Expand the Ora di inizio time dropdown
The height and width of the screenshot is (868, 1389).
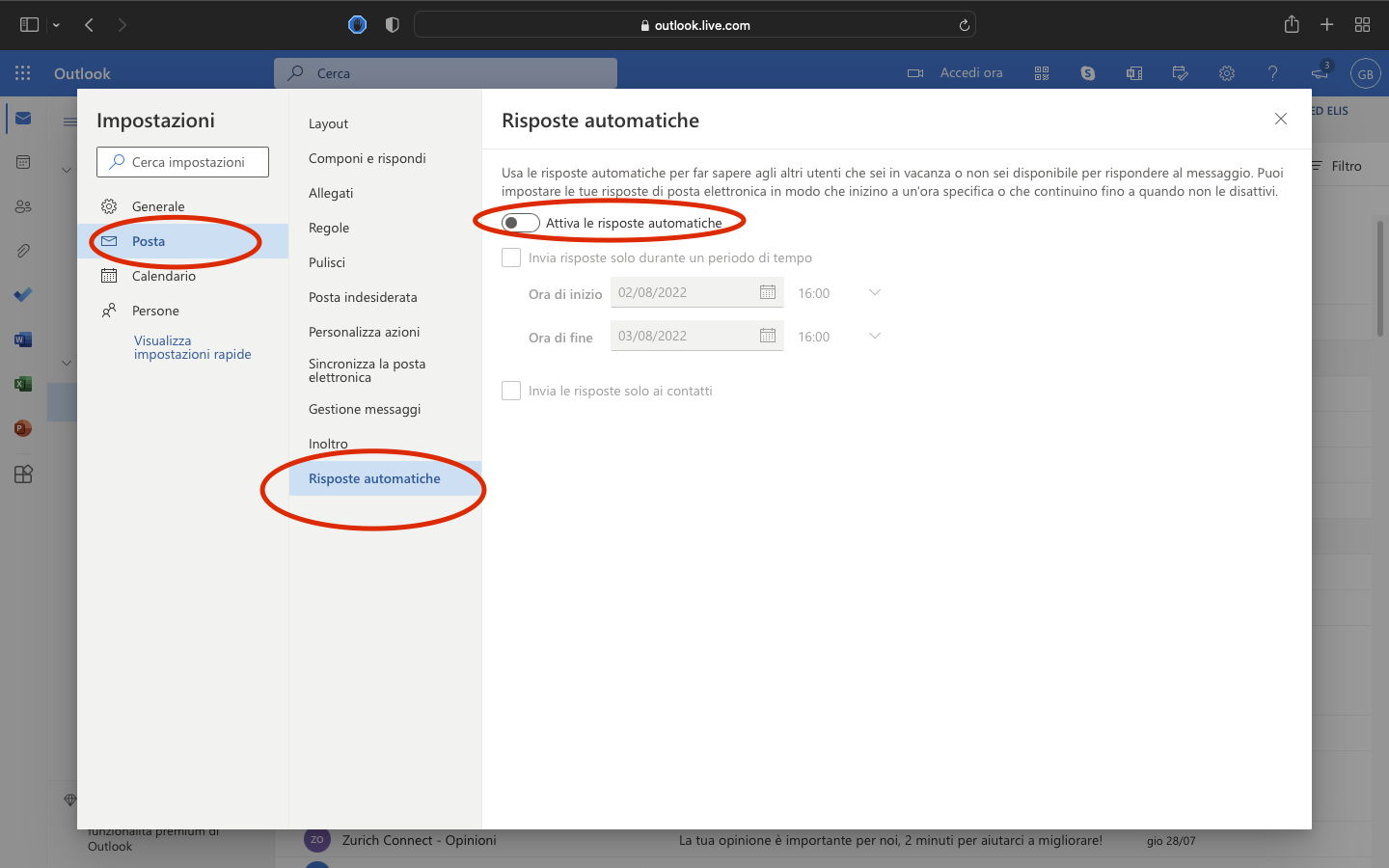(x=873, y=292)
